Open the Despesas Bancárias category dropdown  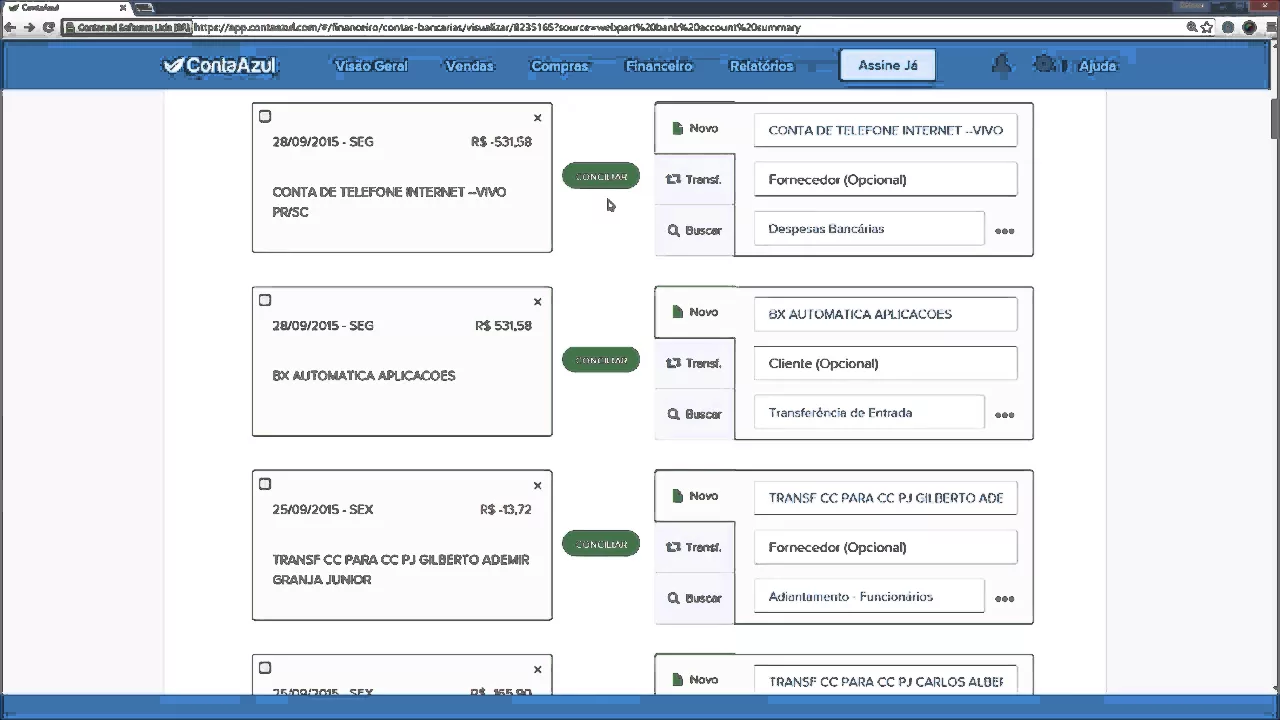pyautogui.click(x=869, y=229)
